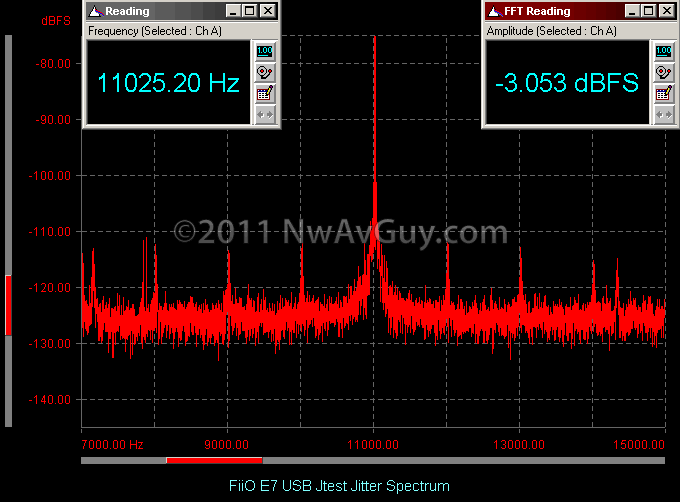
Task: Click the red thumb of the horizontal frequency scrollbar
Action: pos(214,460)
